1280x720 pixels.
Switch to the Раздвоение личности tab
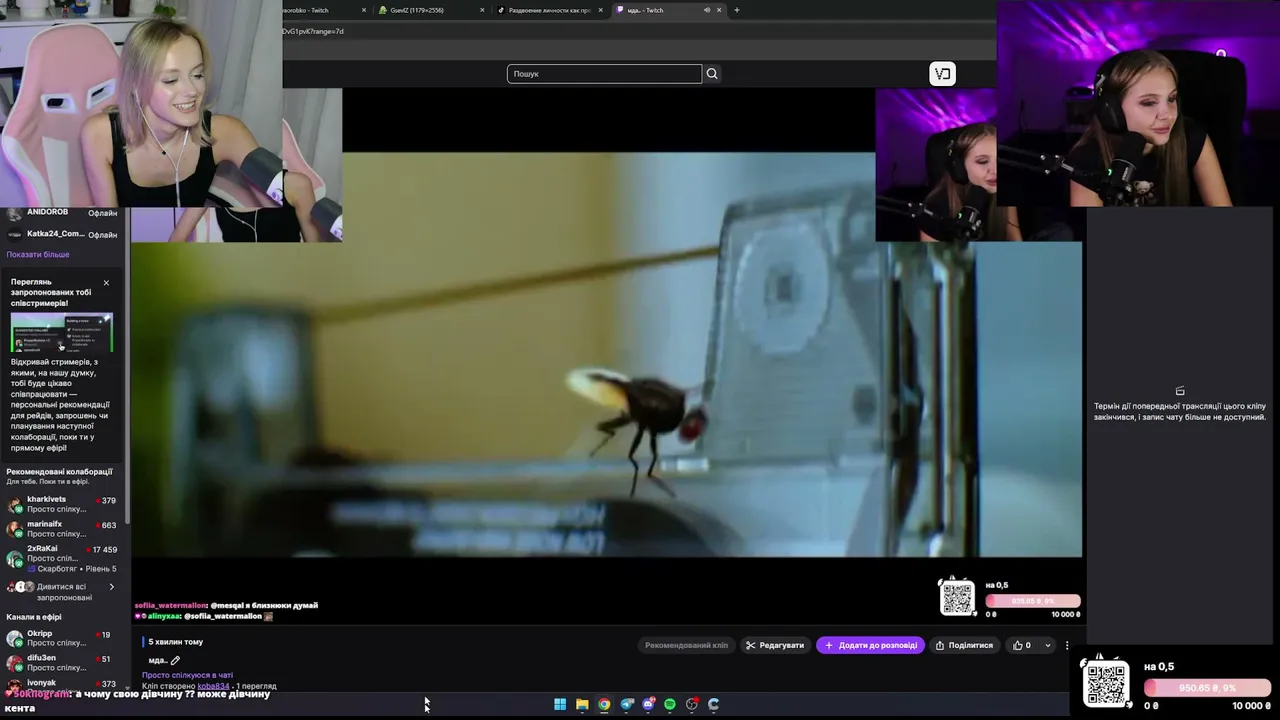pos(548,10)
